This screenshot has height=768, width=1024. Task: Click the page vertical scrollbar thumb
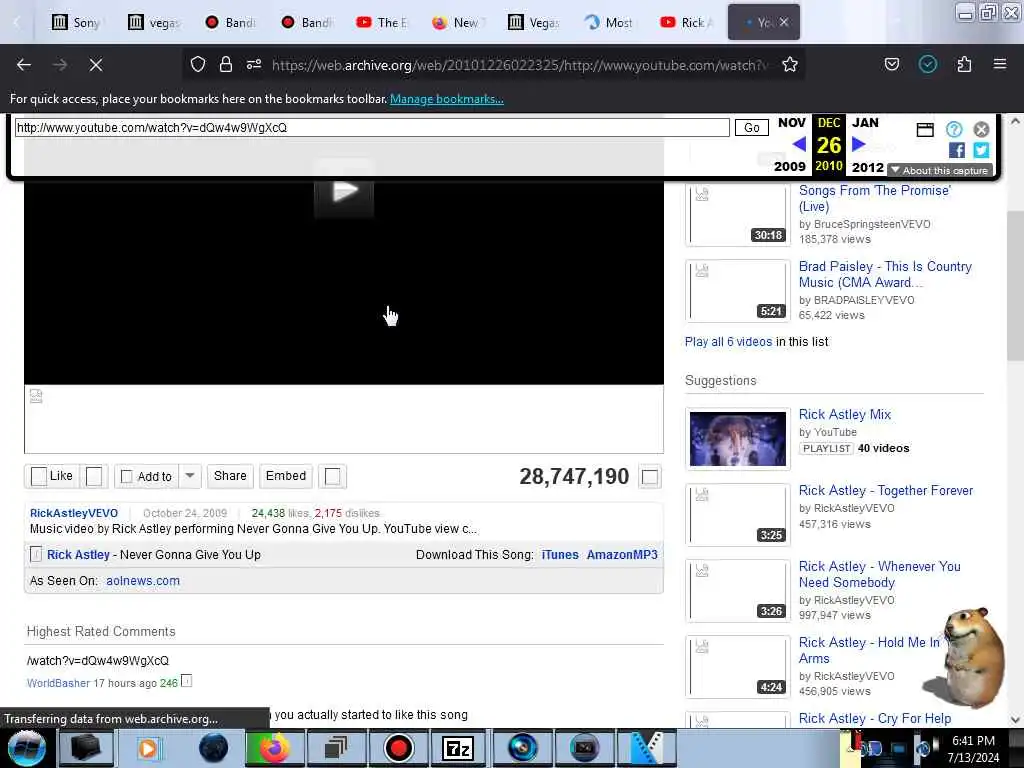pyautogui.click(x=1015, y=285)
